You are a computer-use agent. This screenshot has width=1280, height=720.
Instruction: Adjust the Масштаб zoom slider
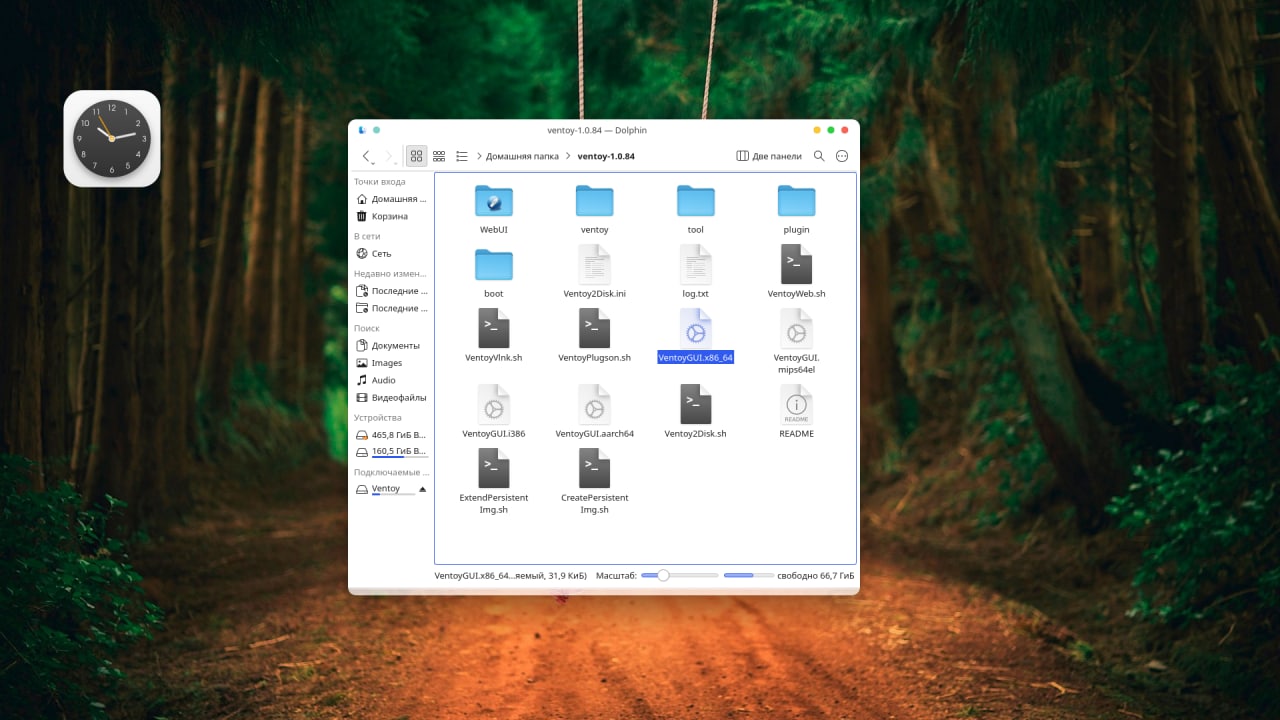680,576
